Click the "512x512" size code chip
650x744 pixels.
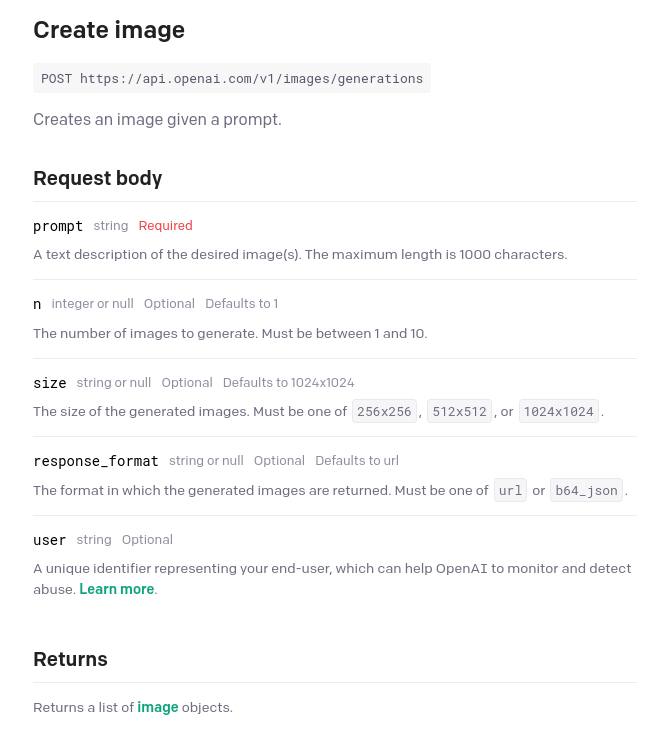pyautogui.click(x=460, y=411)
